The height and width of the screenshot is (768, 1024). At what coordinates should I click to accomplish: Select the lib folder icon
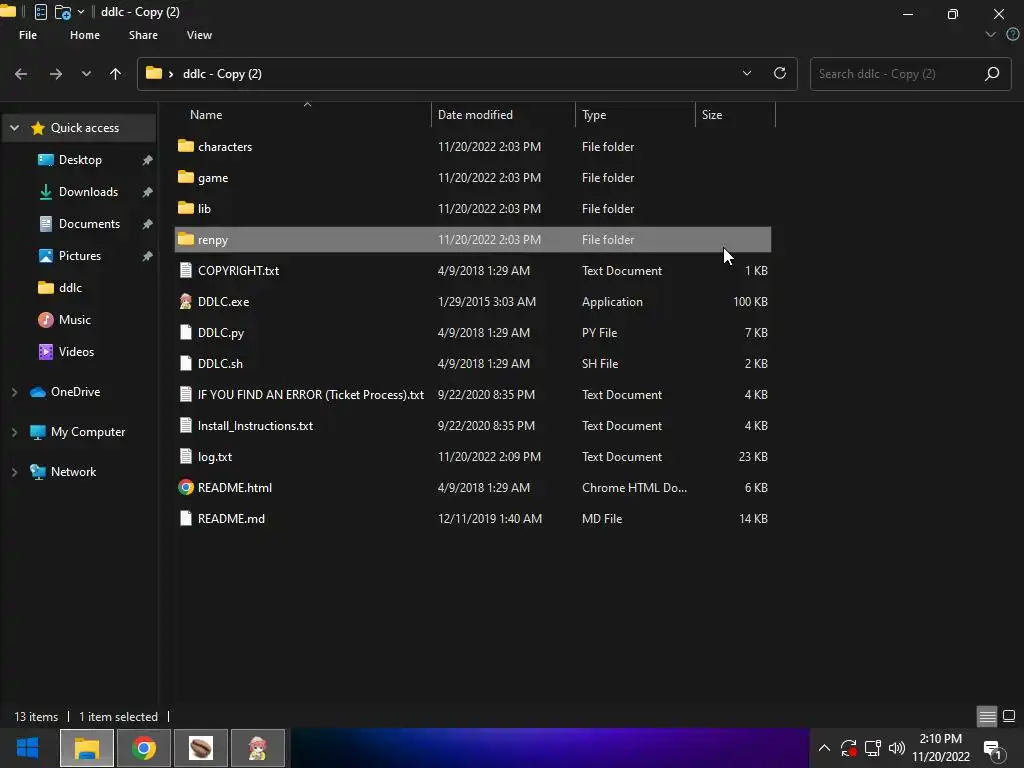[x=185, y=208]
